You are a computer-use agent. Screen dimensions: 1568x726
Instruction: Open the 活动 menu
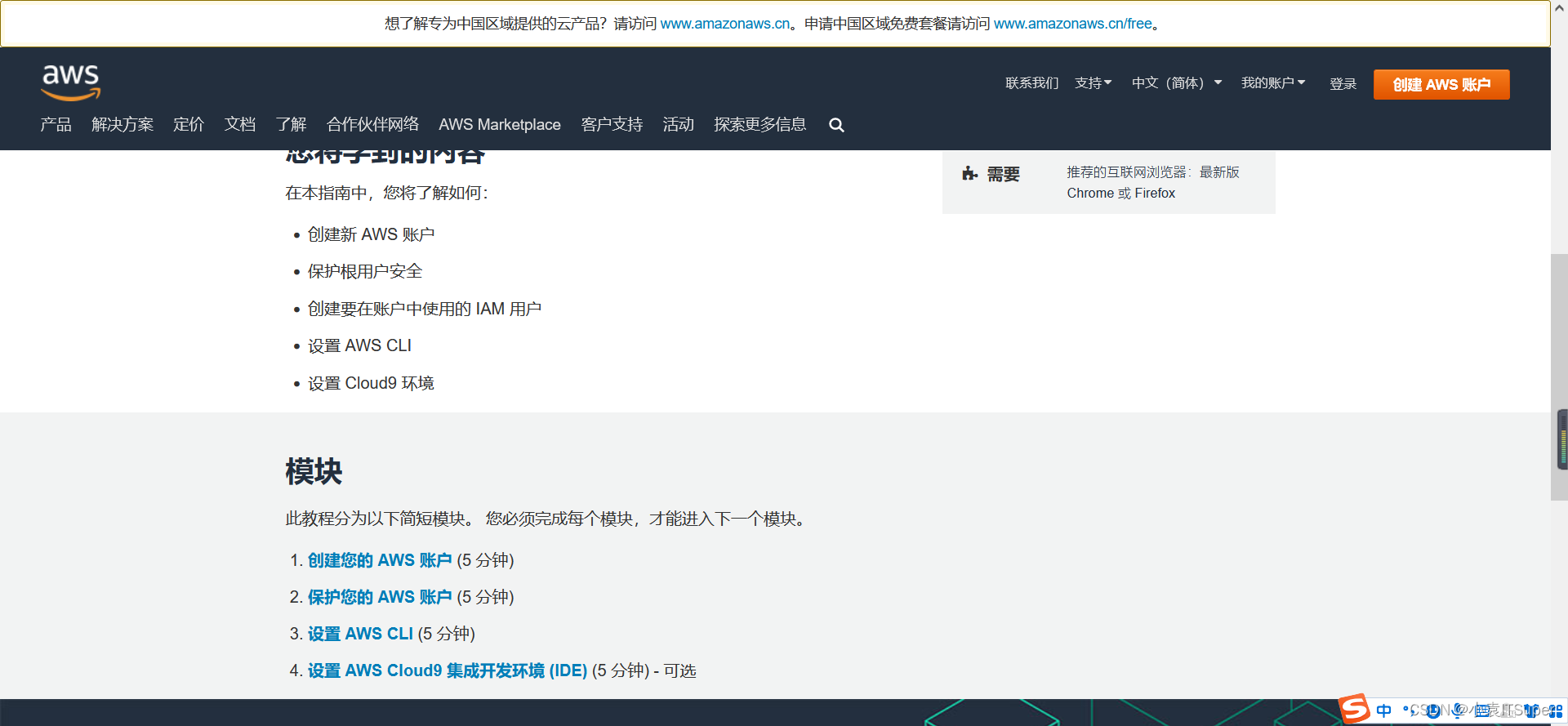pyautogui.click(x=678, y=124)
